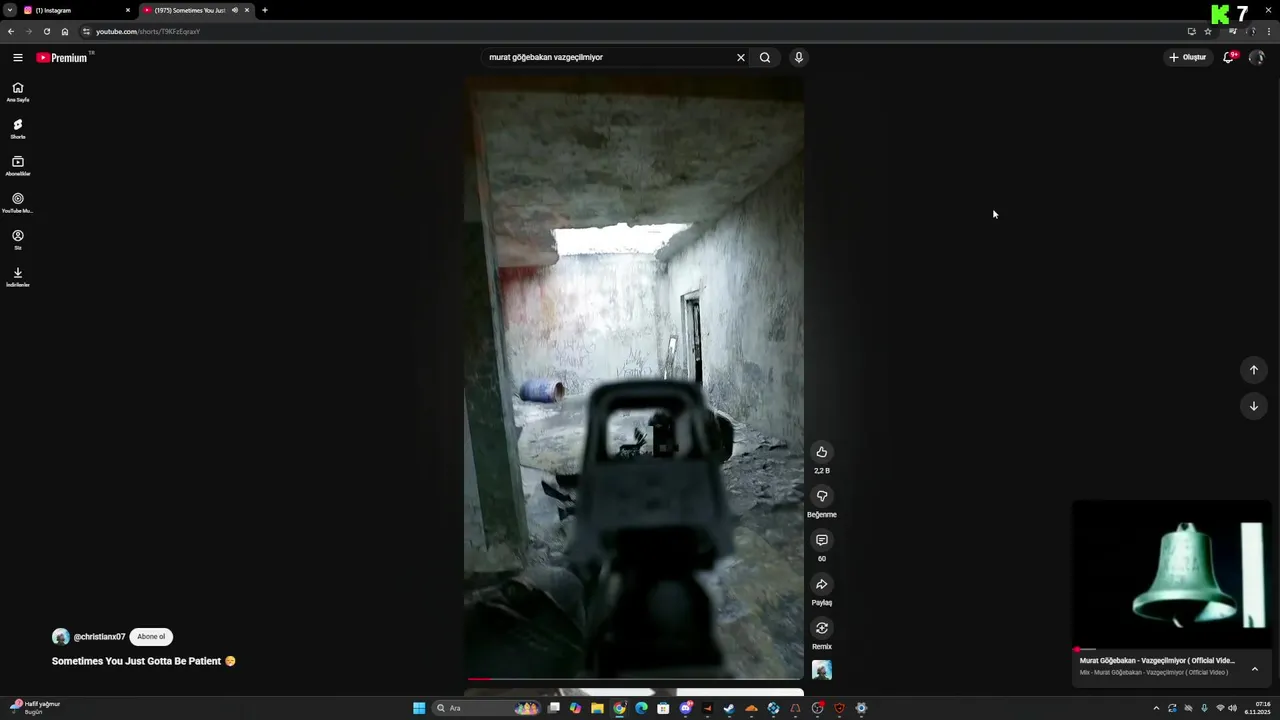View site information for youtube.com
The width and height of the screenshot is (1280, 720).
pos(86,31)
